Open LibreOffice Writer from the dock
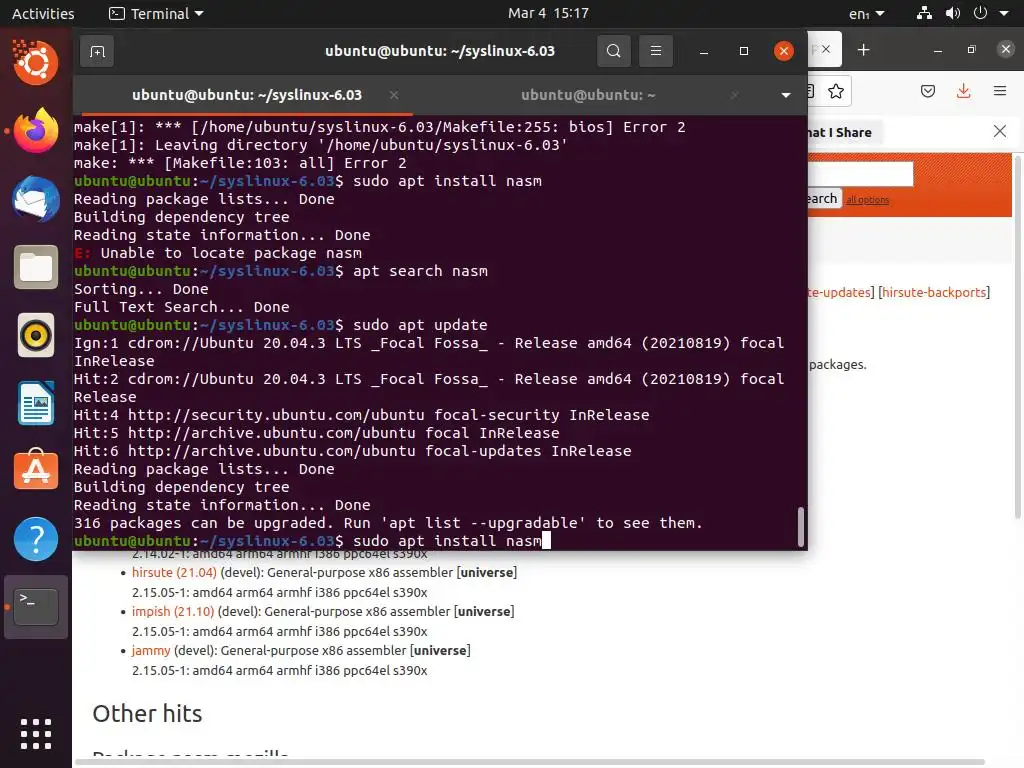Viewport: 1024px width, 768px height. tap(36, 404)
